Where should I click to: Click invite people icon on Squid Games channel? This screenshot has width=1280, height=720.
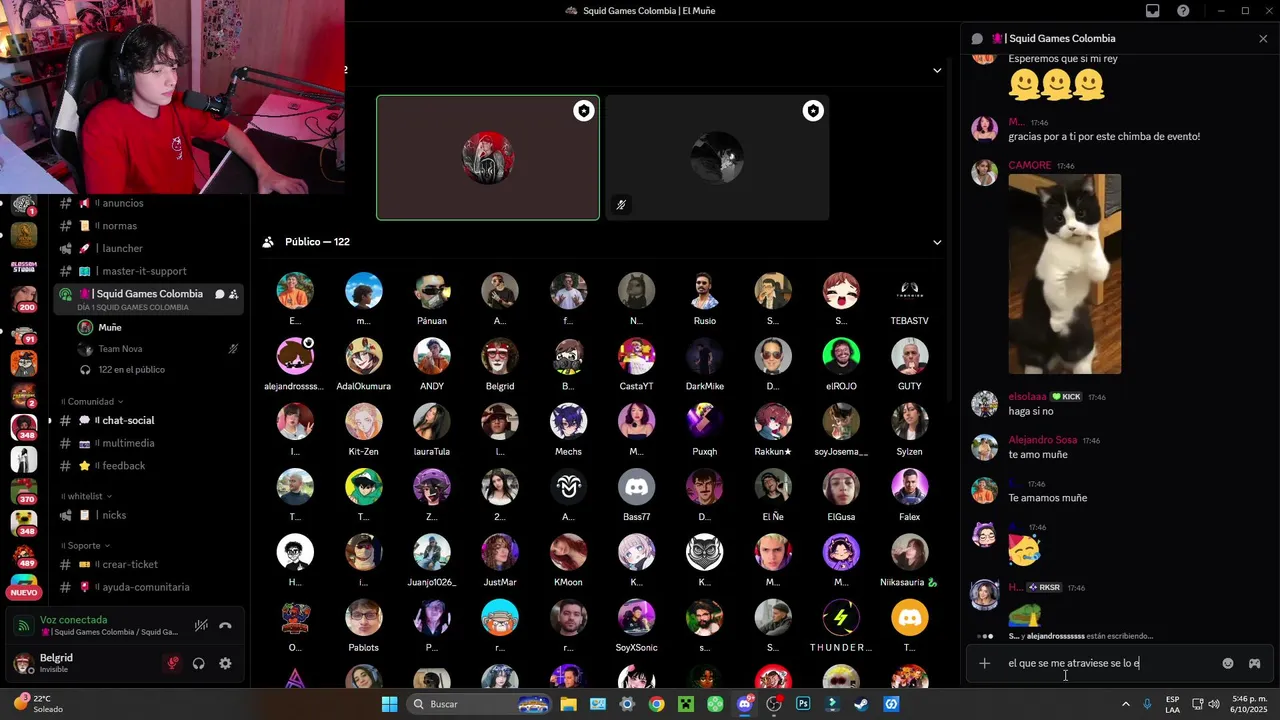coord(234,294)
